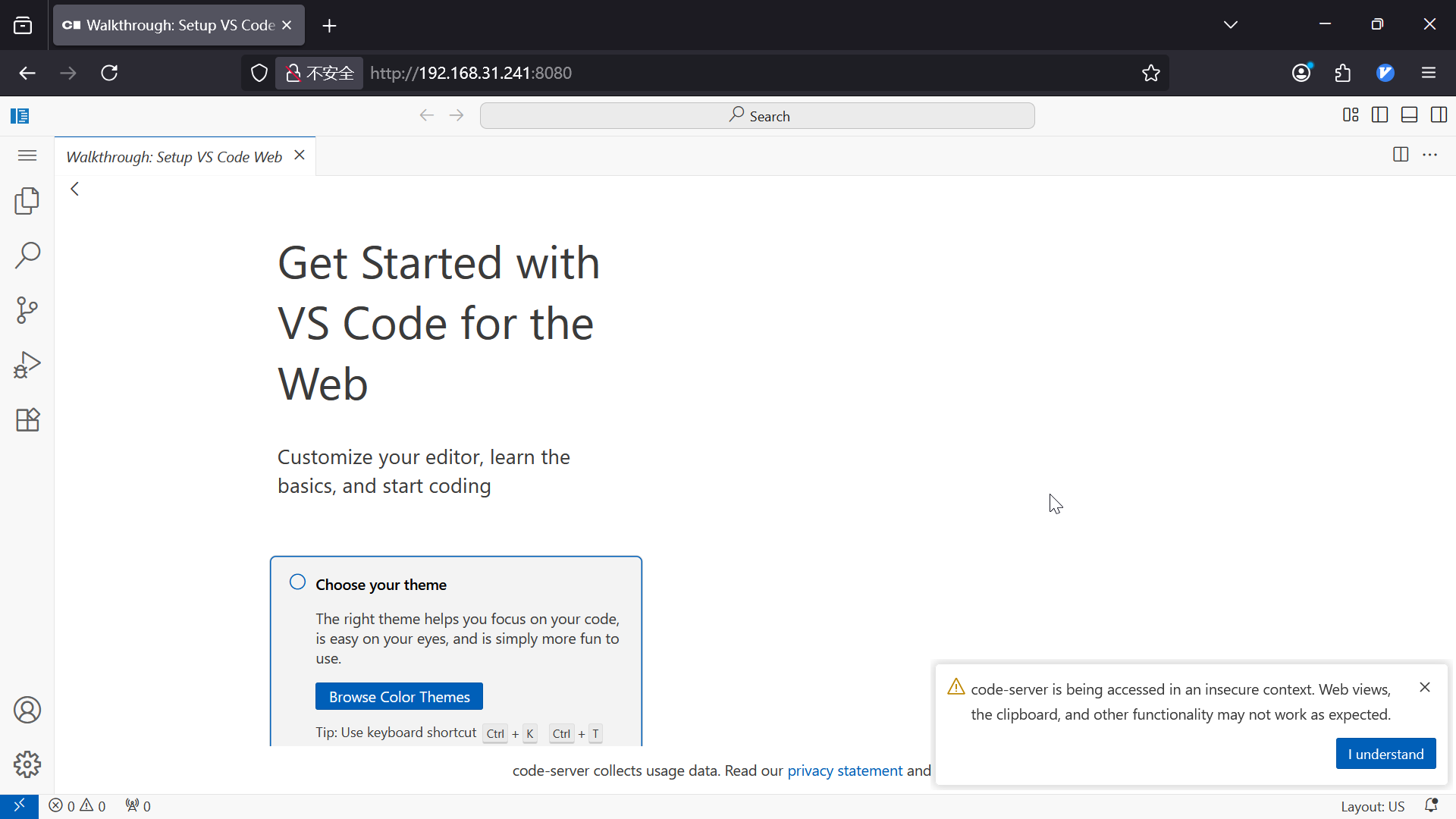Open the remote indicator in the status bar
Image resolution: width=1456 pixels, height=819 pixels.
(x=19, y=805)
